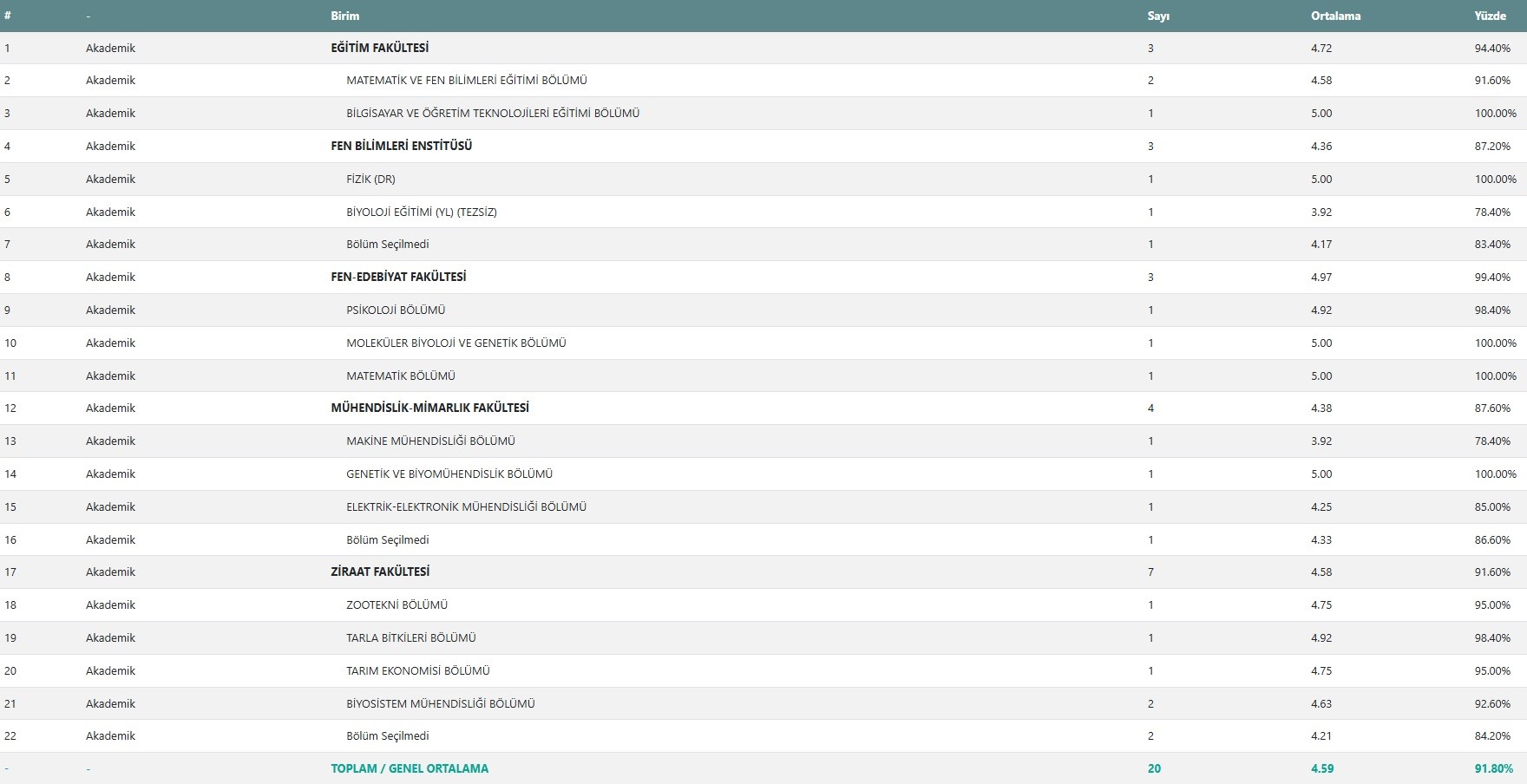Click average 4.92 for PSİKOLOJİ BÖLÜMÜ
The width and height of the screenshot is (1527, 784).
(1321, 310)
